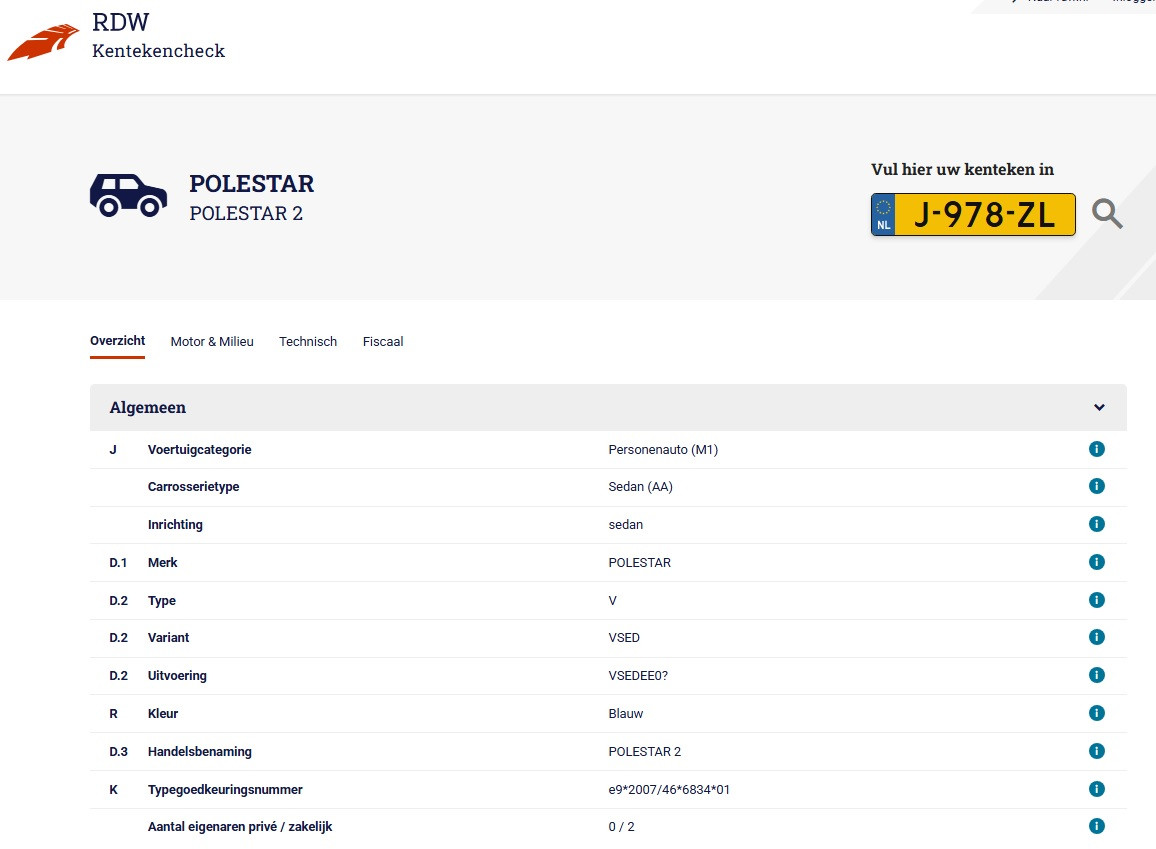This screenshot has width=1156, height=849.
Task: Open the Technisch tab
Action: tap(308, 341)
